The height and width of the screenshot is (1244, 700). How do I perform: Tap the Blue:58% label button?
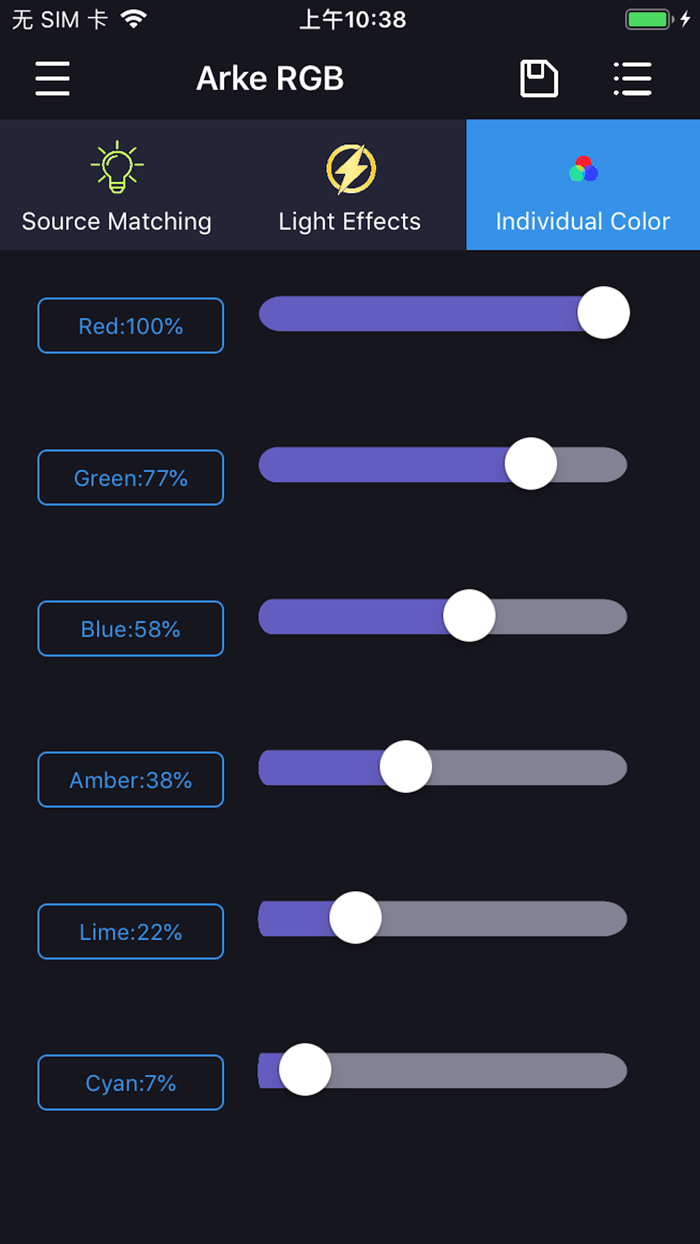coord(130,628)
